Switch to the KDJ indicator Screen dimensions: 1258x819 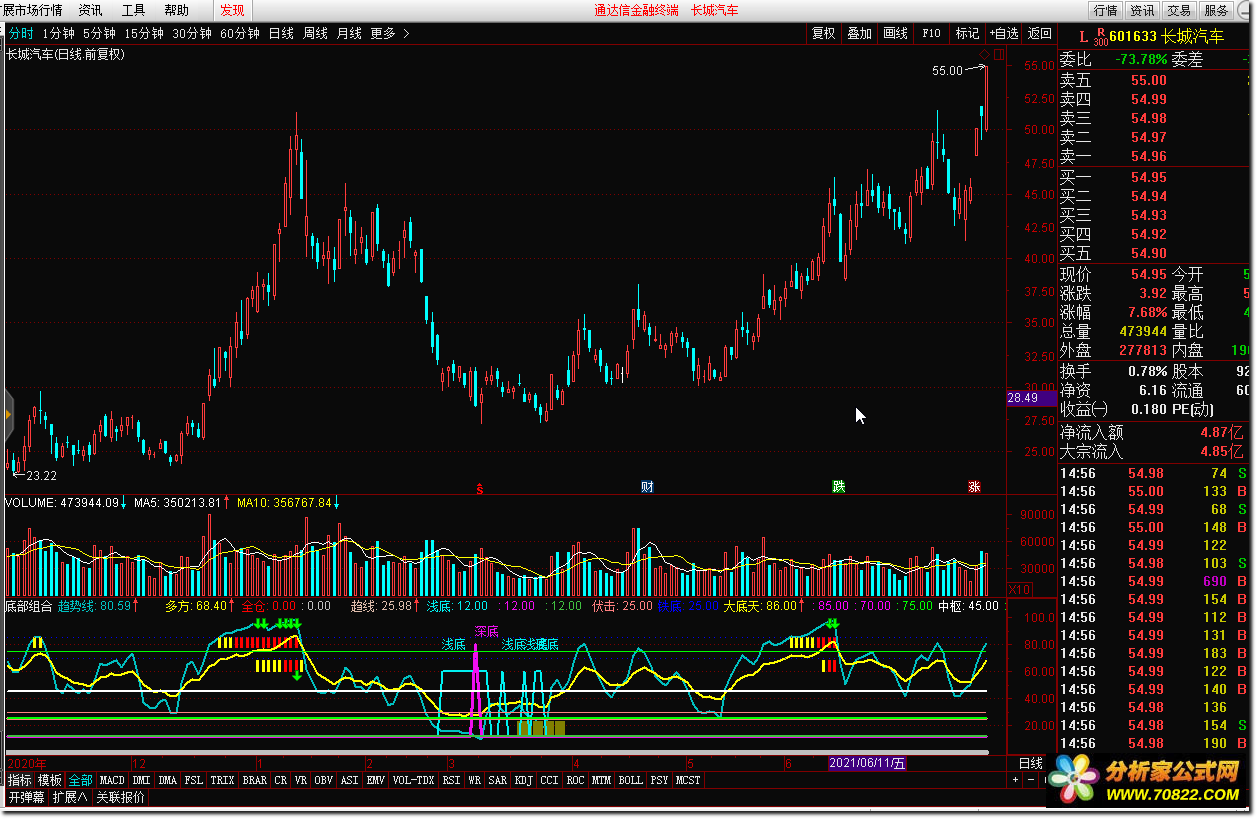pyautogui.click(x=524, y=780)
